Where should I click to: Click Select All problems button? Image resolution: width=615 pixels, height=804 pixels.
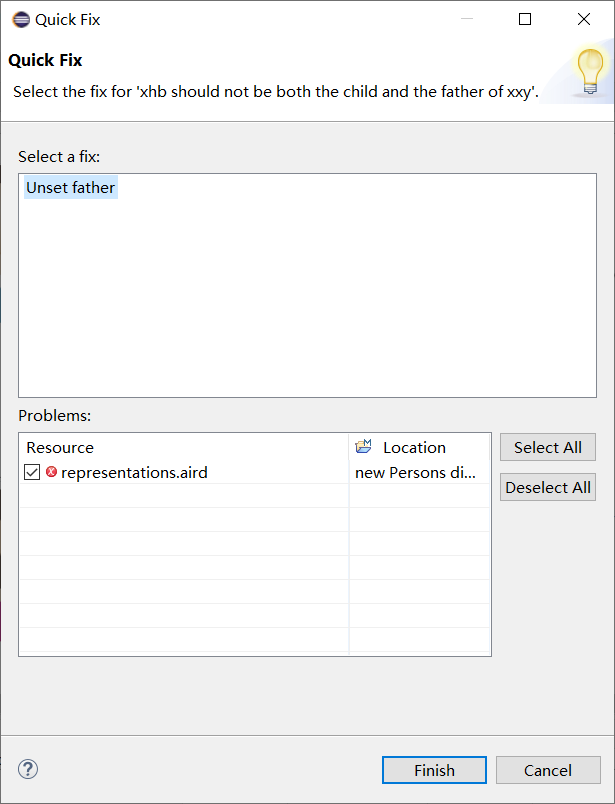point(548,447)
